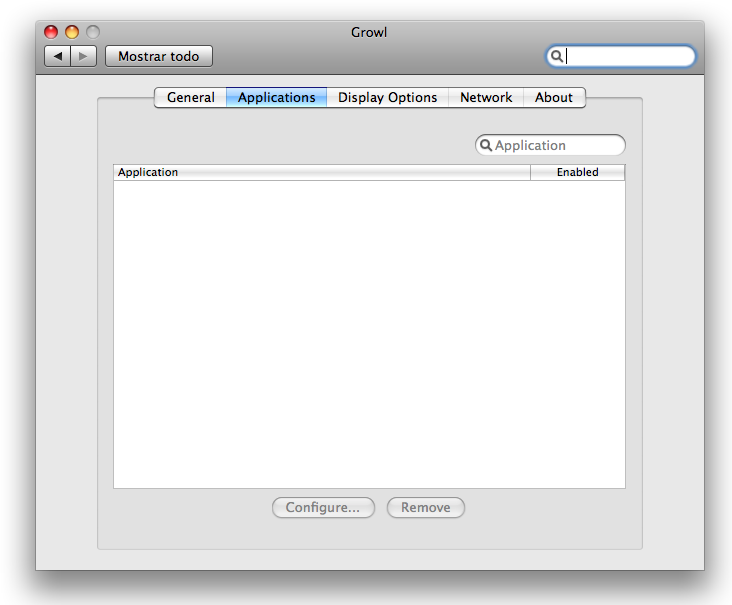Image resolution: width=732 pixels, height=605 pixels.
Task: Close the Growl window with red button
Action: pyautogui.click(x=51, y=32)
